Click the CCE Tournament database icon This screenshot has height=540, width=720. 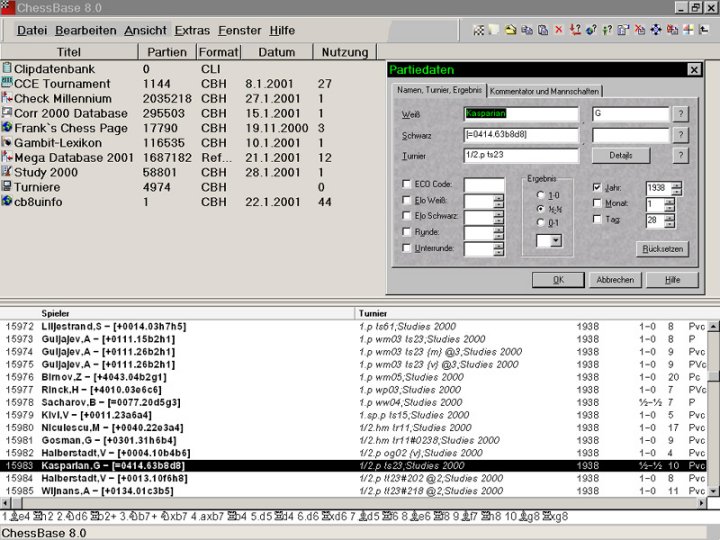(x=7, y=83)
